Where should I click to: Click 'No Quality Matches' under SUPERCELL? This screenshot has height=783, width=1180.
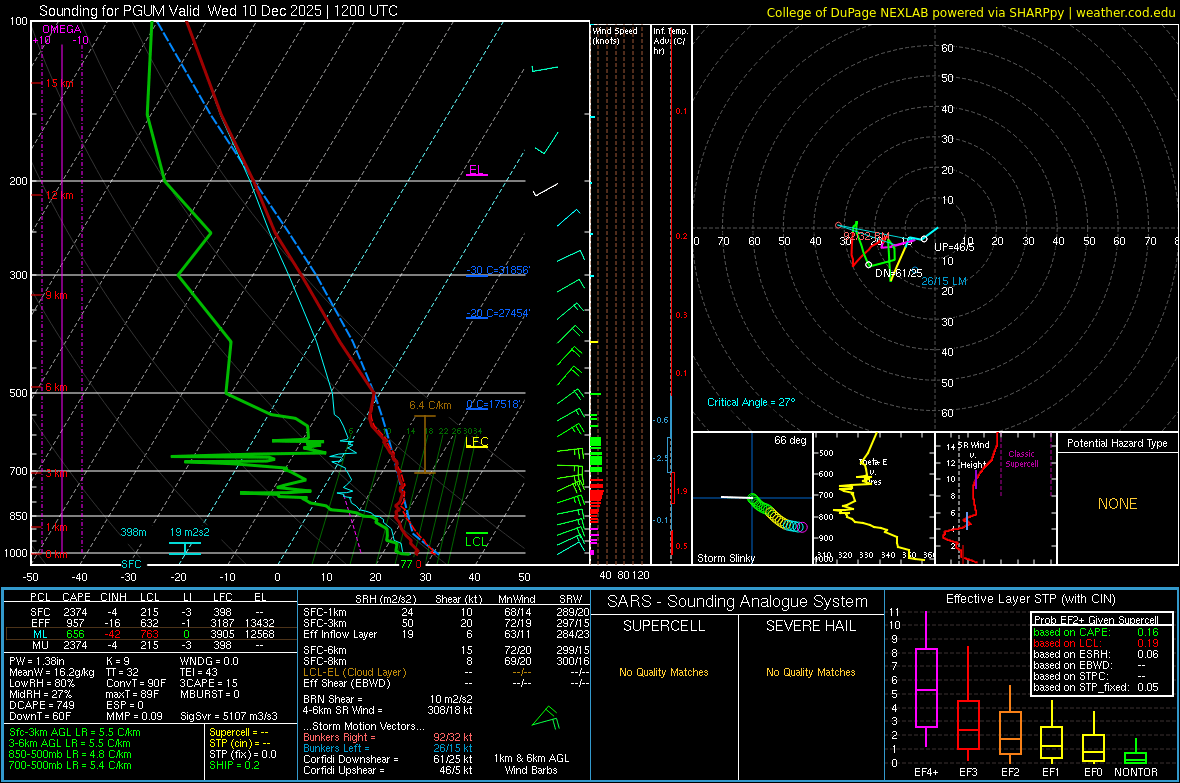pos(664,672)
